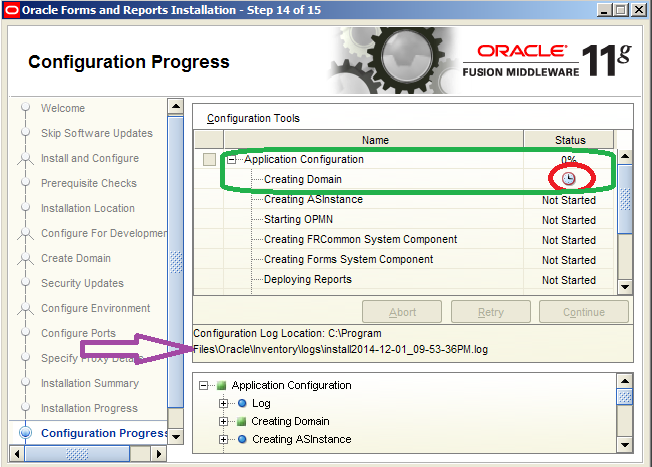Image resolution: width=652 pixels, height=467 pixels.
Task: Select the Creating ASInstance row in the table
Action: click(x=404, y=200)
